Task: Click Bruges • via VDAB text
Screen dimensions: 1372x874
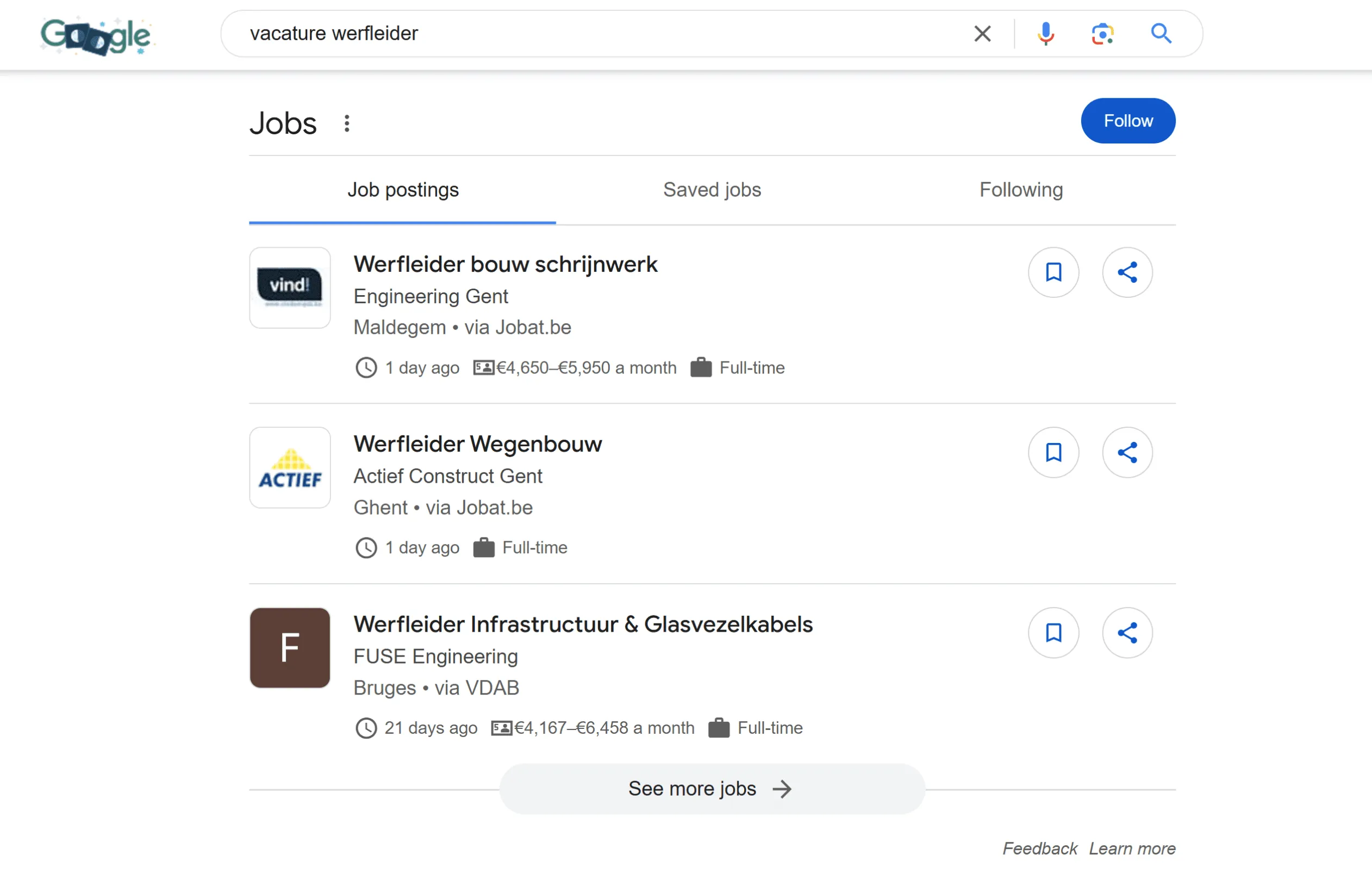Action: 436,688
